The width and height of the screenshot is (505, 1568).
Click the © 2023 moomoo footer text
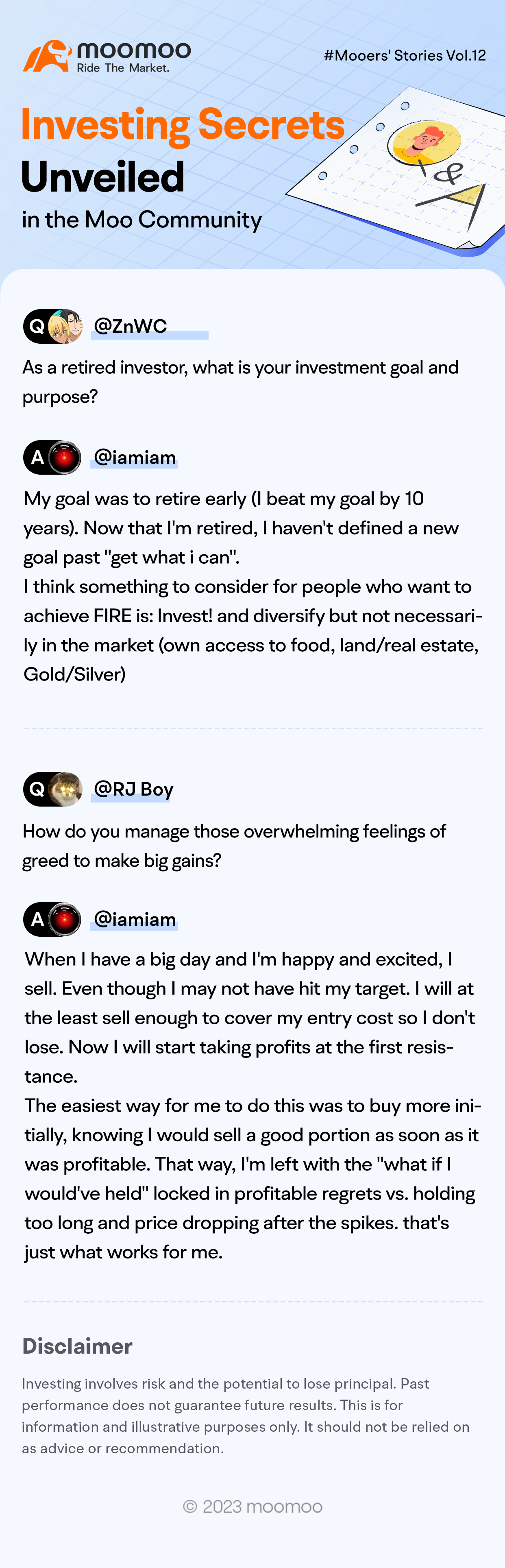pyautogui.click(x=252, y=1506)
